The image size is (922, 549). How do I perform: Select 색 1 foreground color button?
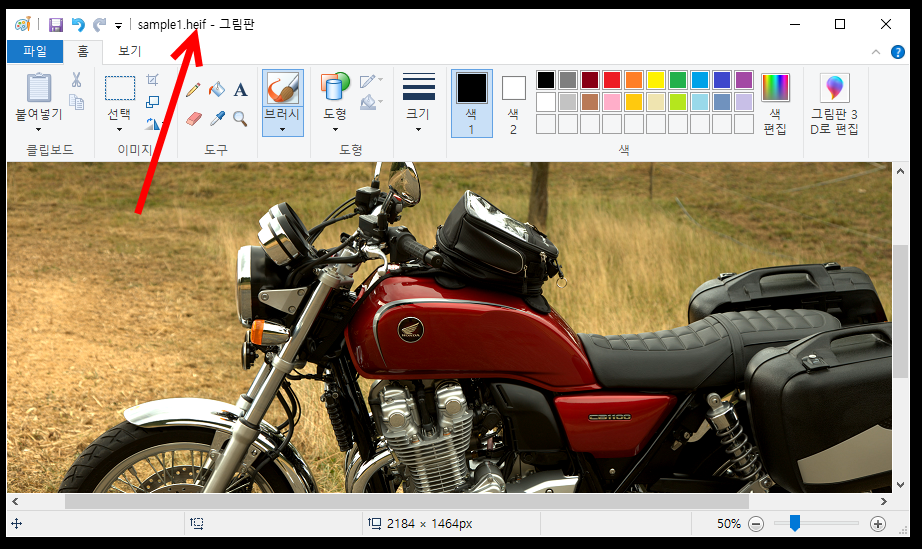(x=472, y=103)
